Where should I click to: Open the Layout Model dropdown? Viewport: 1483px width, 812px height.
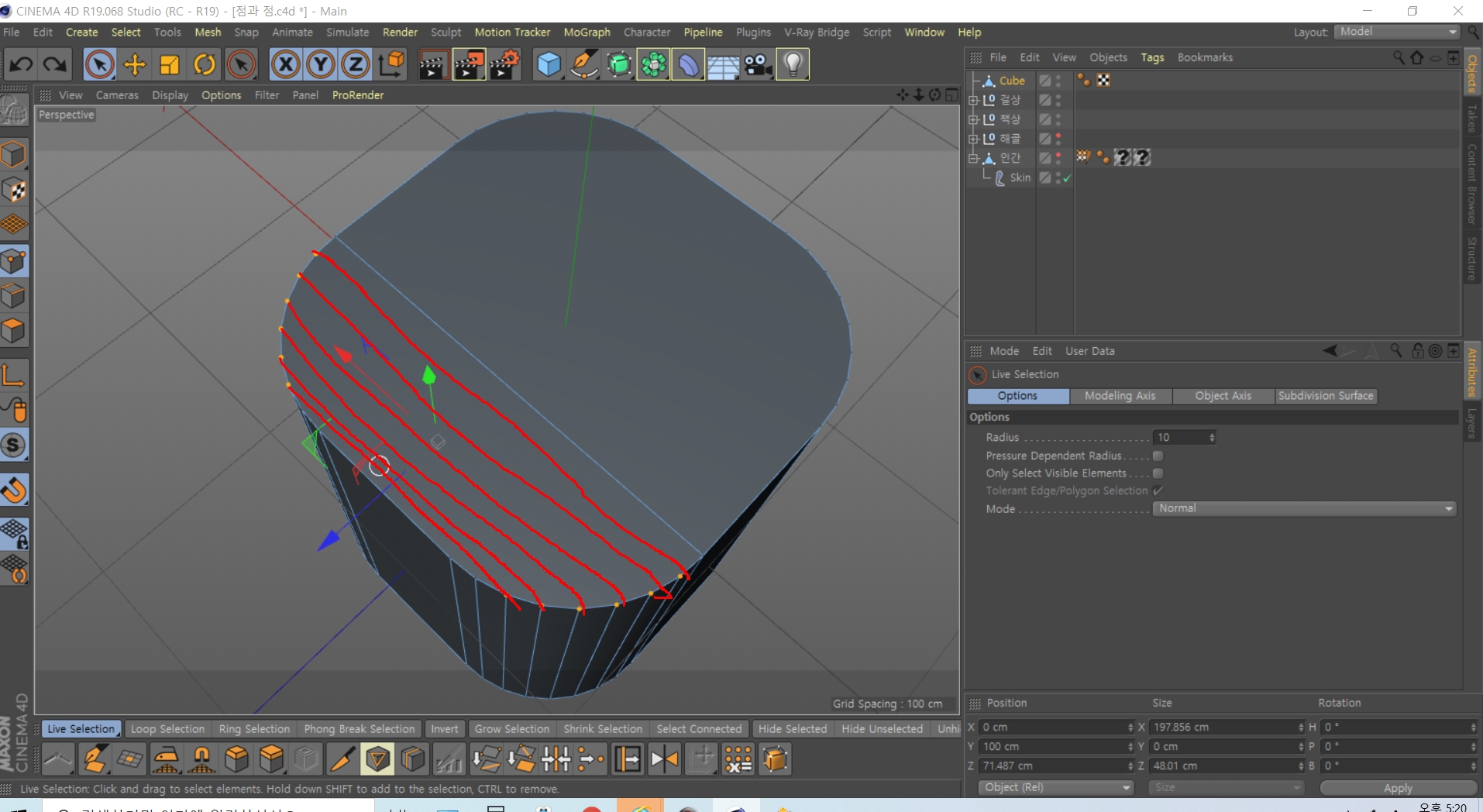coord(1398,32)
